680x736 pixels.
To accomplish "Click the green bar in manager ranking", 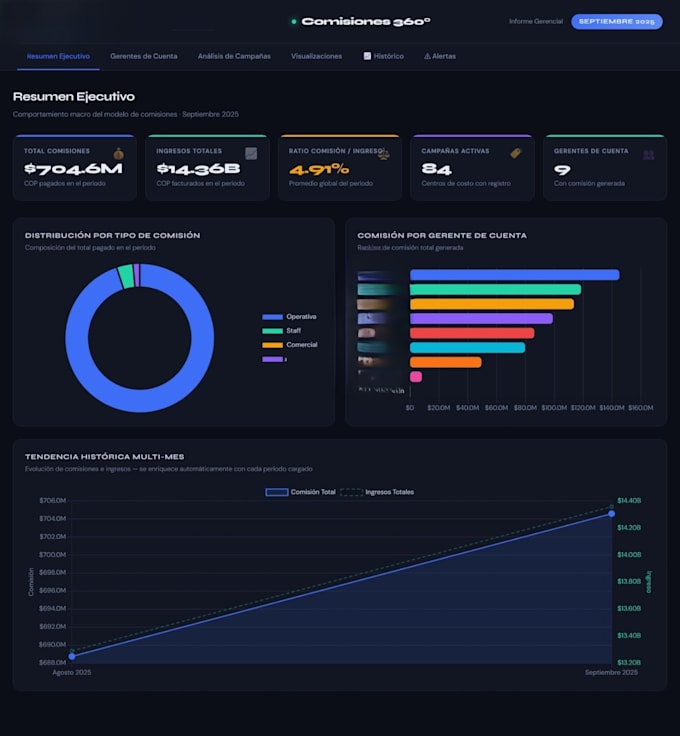I will 496,290.
